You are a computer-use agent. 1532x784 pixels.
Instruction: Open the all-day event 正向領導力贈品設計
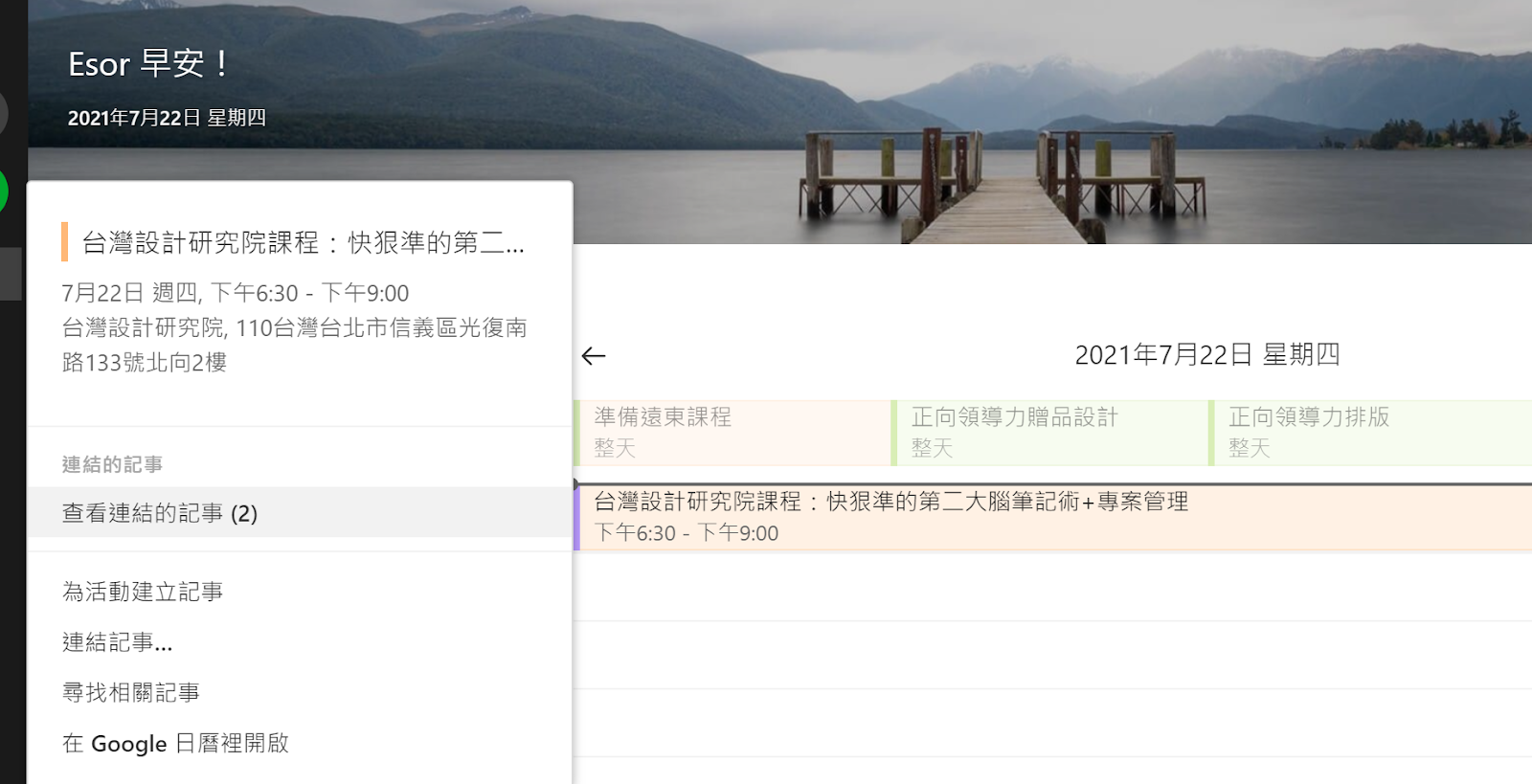tap(1050, 433)
